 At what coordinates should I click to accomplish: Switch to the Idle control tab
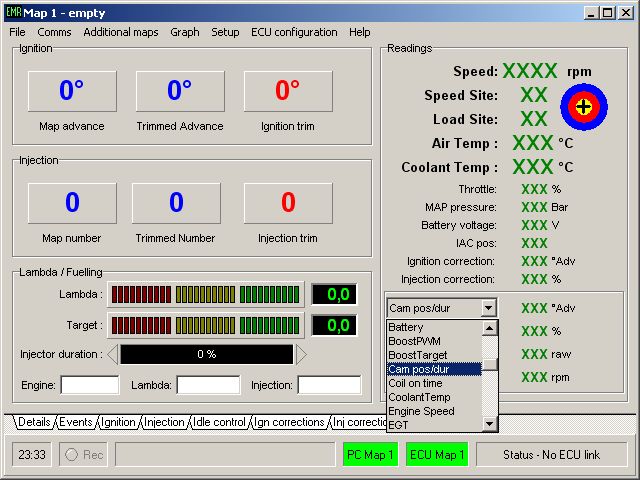click(x=218, y=423)
